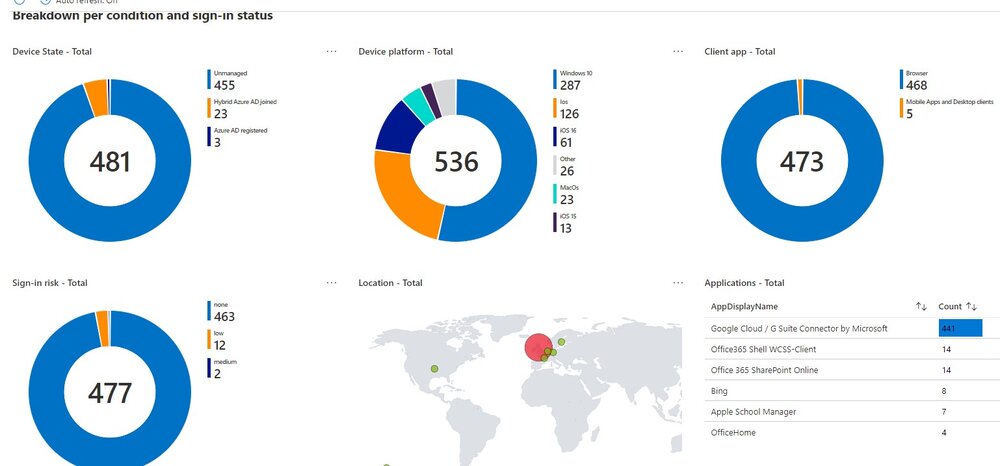The image size is (1000, 466).
Task: Open more options for Location chart
Action: click(x=678, y=282)
